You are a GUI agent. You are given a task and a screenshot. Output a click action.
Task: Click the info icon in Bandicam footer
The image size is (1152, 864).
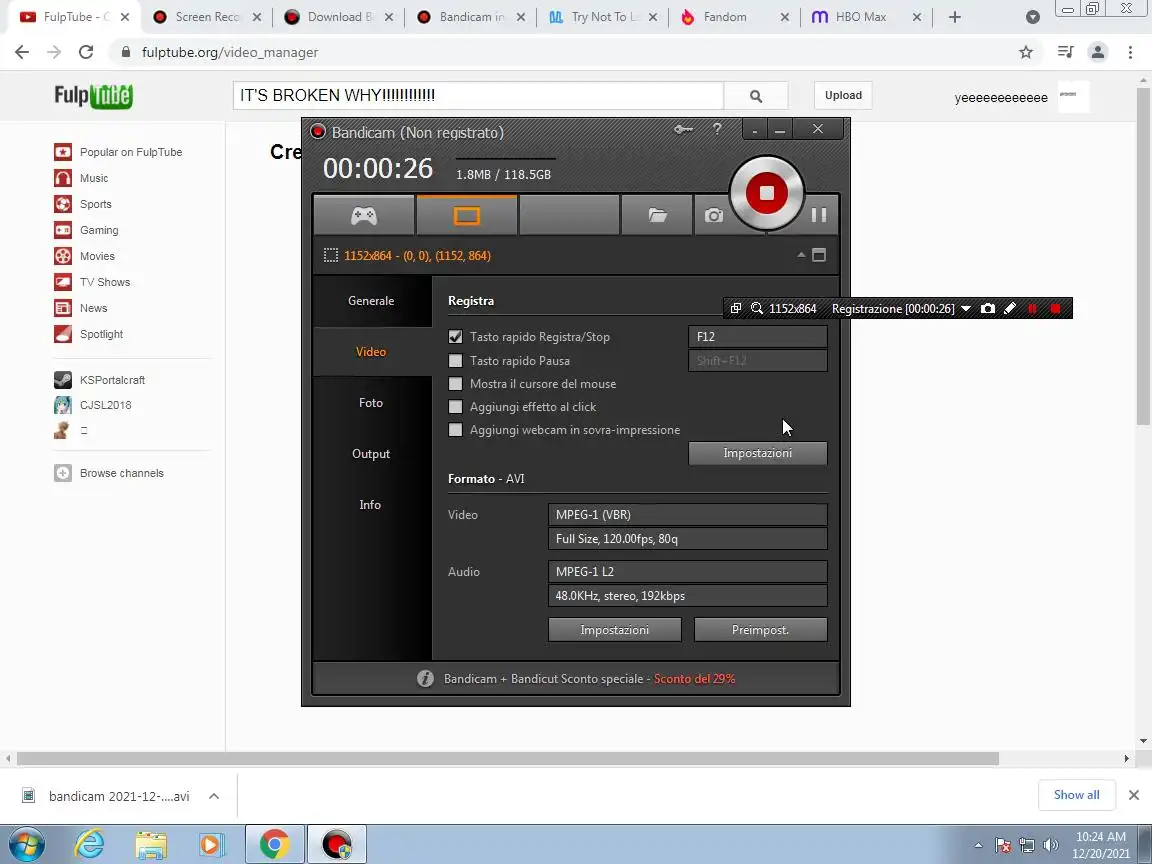pyautogui.click(x=425, y=679)
